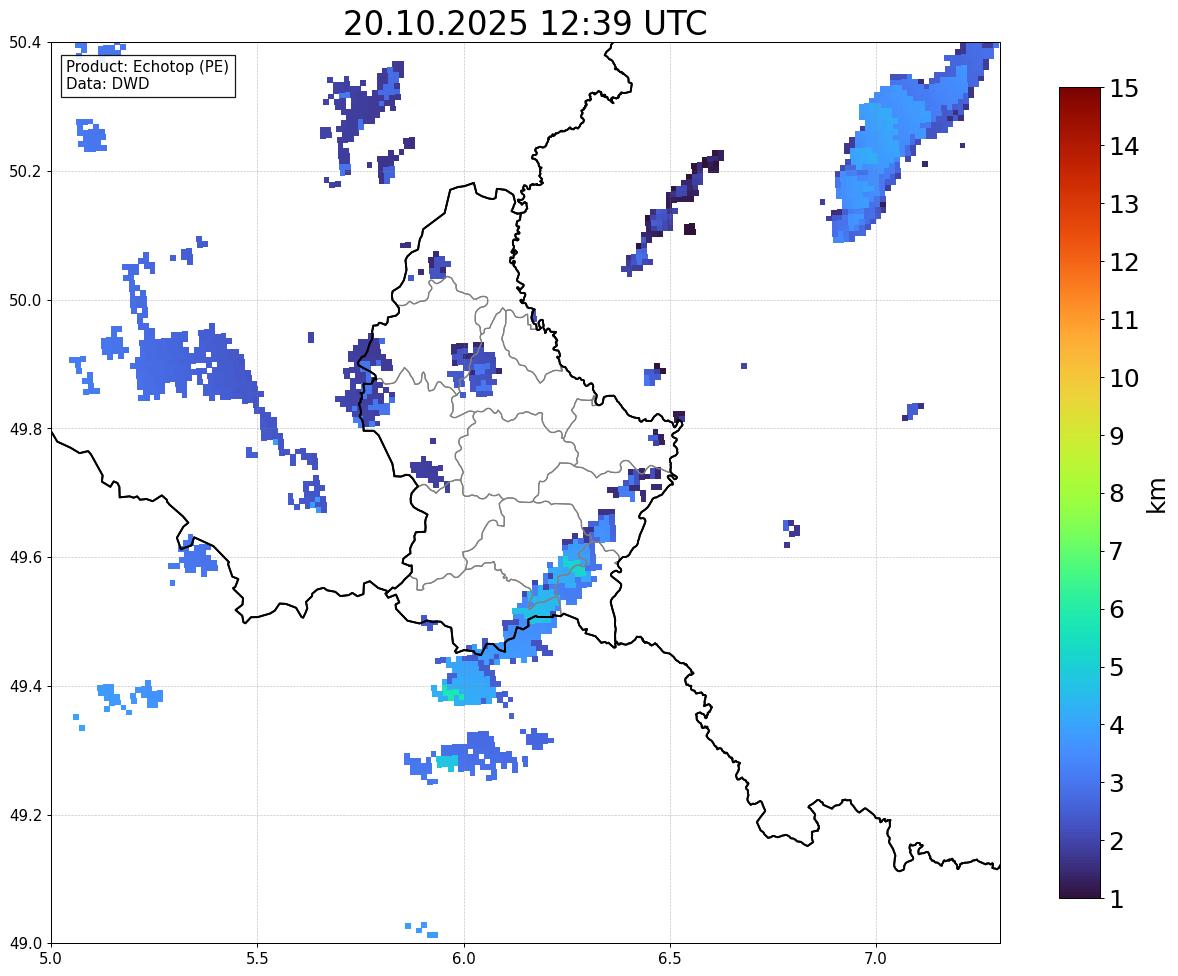This screenshot has height=976, width=1178.
Task: Click the colorbar tick label 14
Action: pyautogui.click(x=1124, y=147)
